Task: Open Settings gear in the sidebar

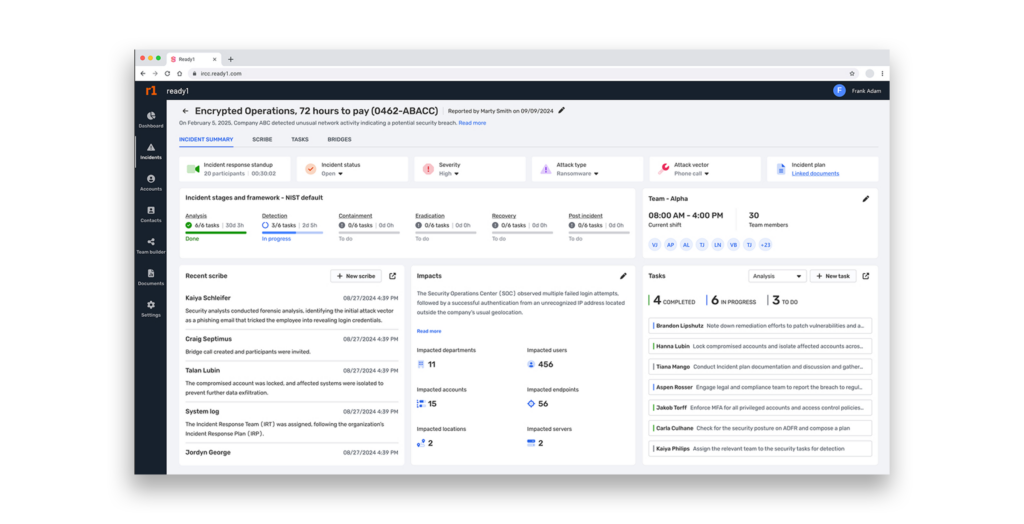Action: coord(151,304)
